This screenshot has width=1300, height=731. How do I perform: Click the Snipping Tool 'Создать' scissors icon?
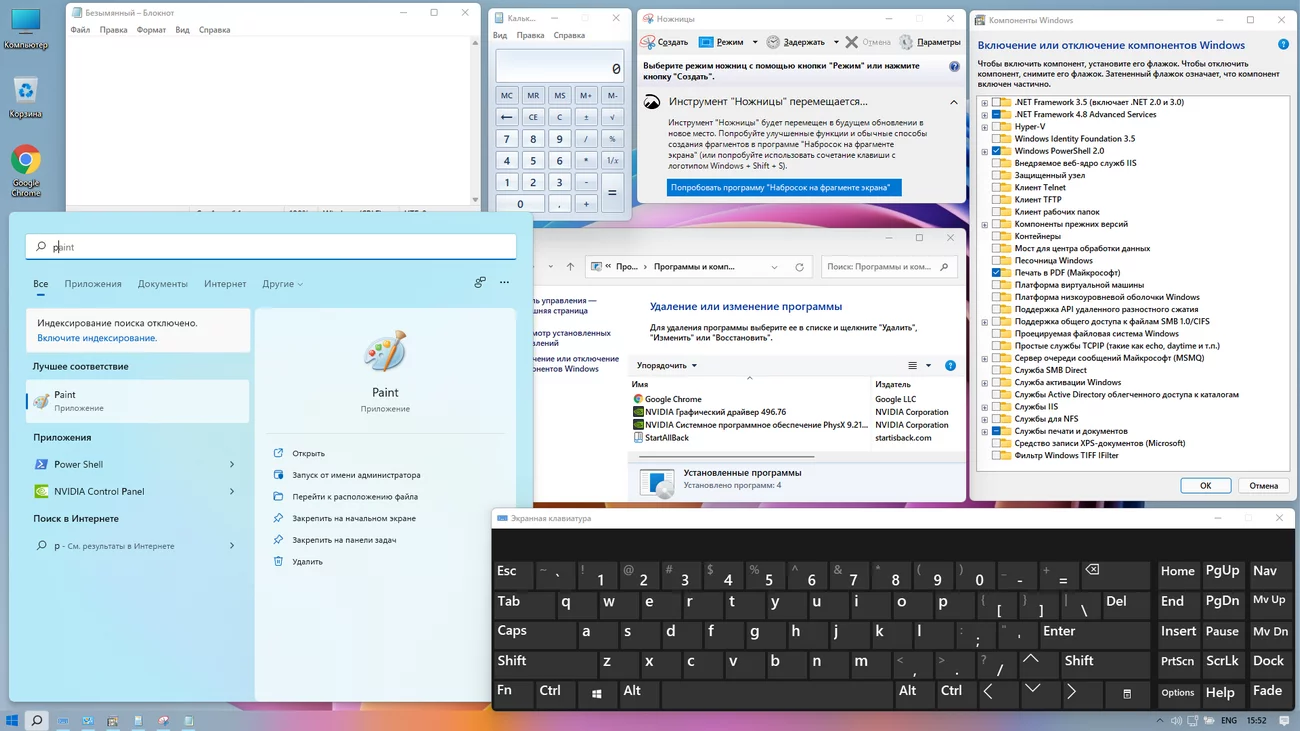tap(648, 42)
